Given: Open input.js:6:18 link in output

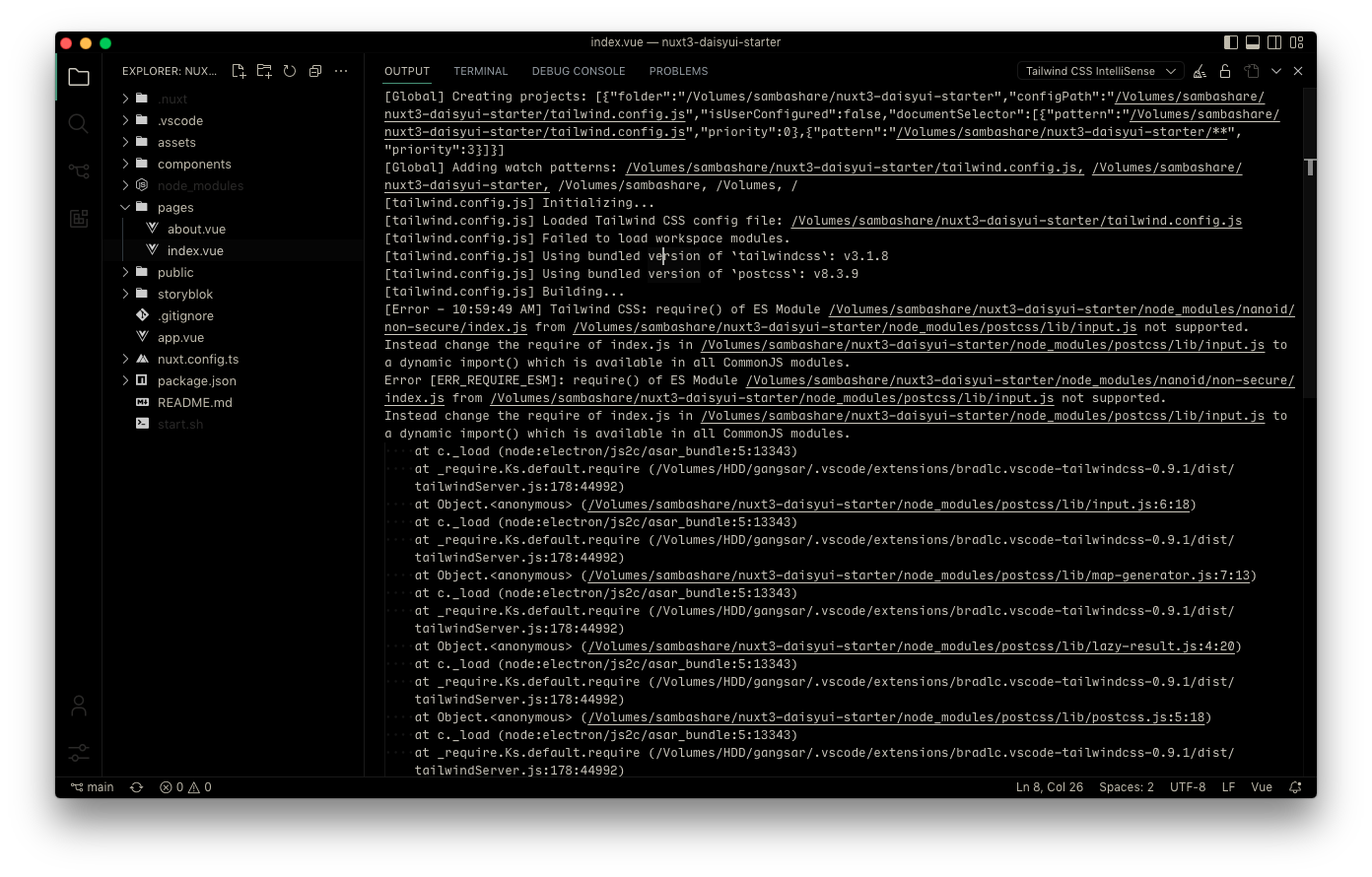Looking at the screenshot, I should pyautogui.click(x=888, y=505).
